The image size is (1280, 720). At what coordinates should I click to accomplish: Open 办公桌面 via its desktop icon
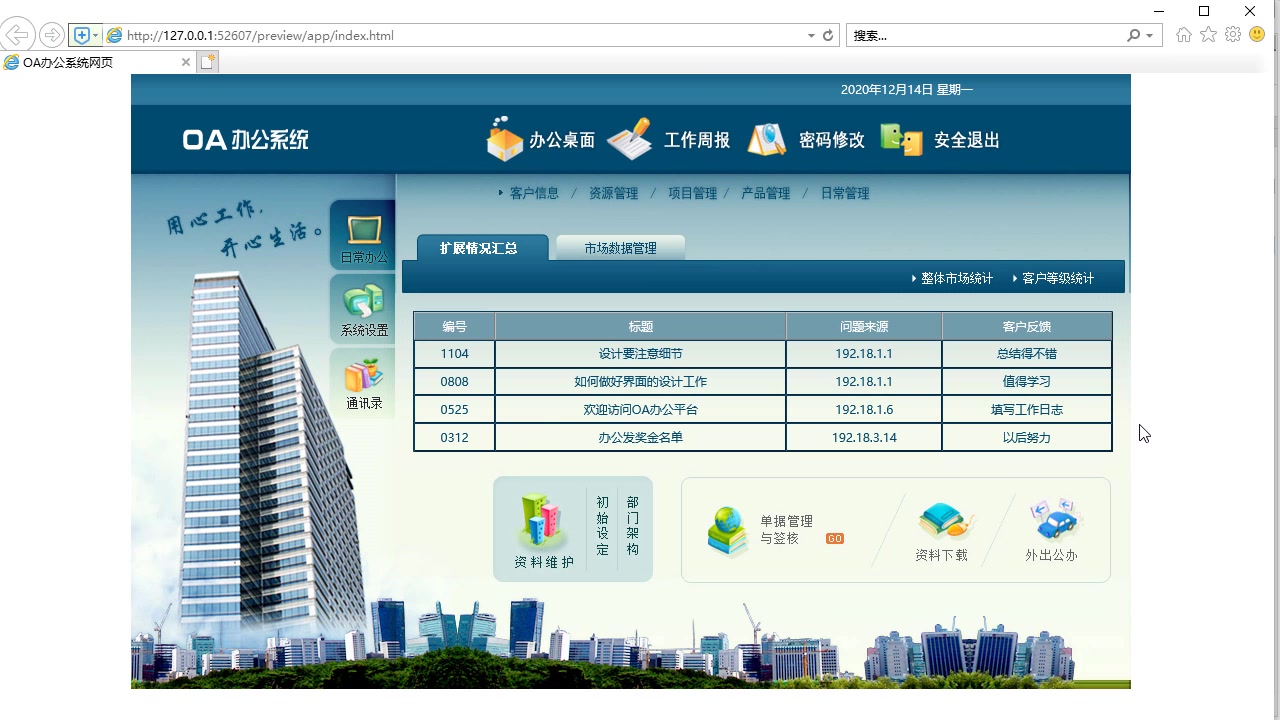[x=504, y=140]
